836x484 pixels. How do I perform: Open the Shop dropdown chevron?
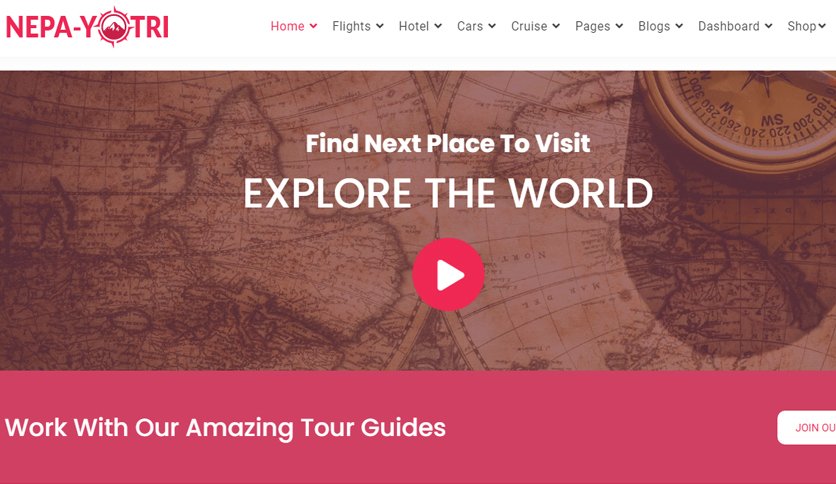pyautogui.click(x=822, y=26)
